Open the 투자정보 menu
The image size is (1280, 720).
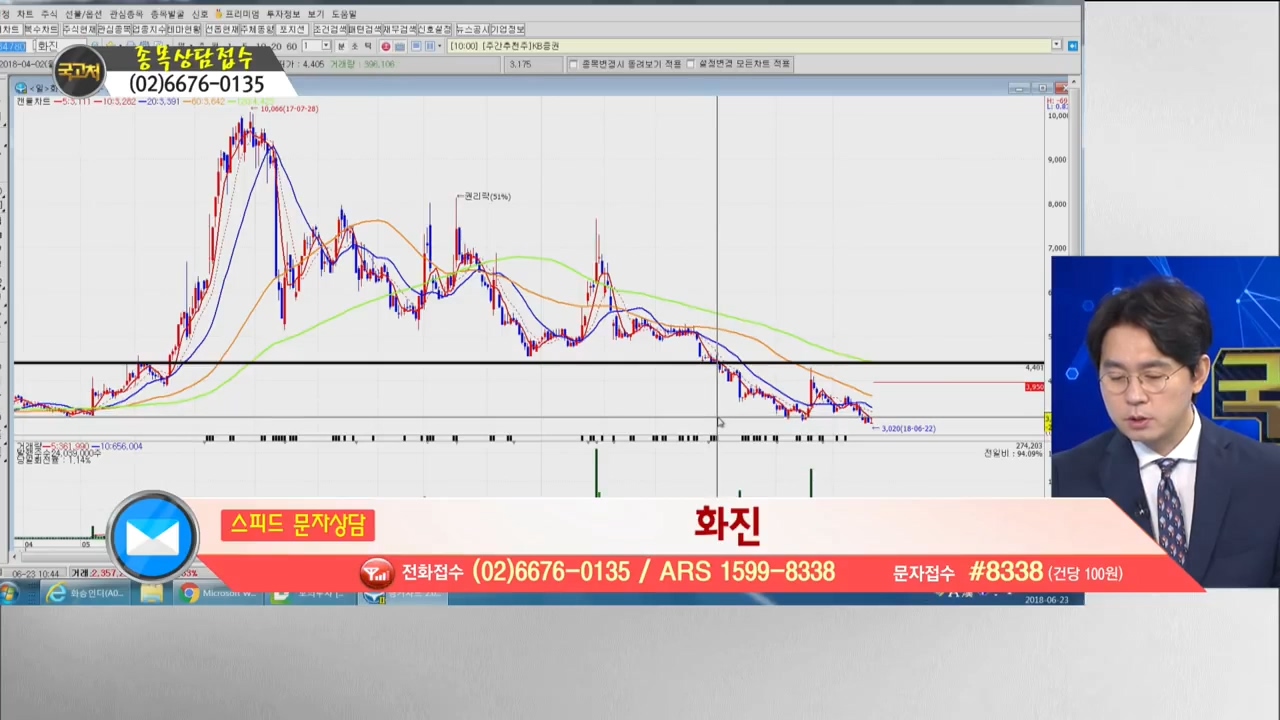(281, 14)
